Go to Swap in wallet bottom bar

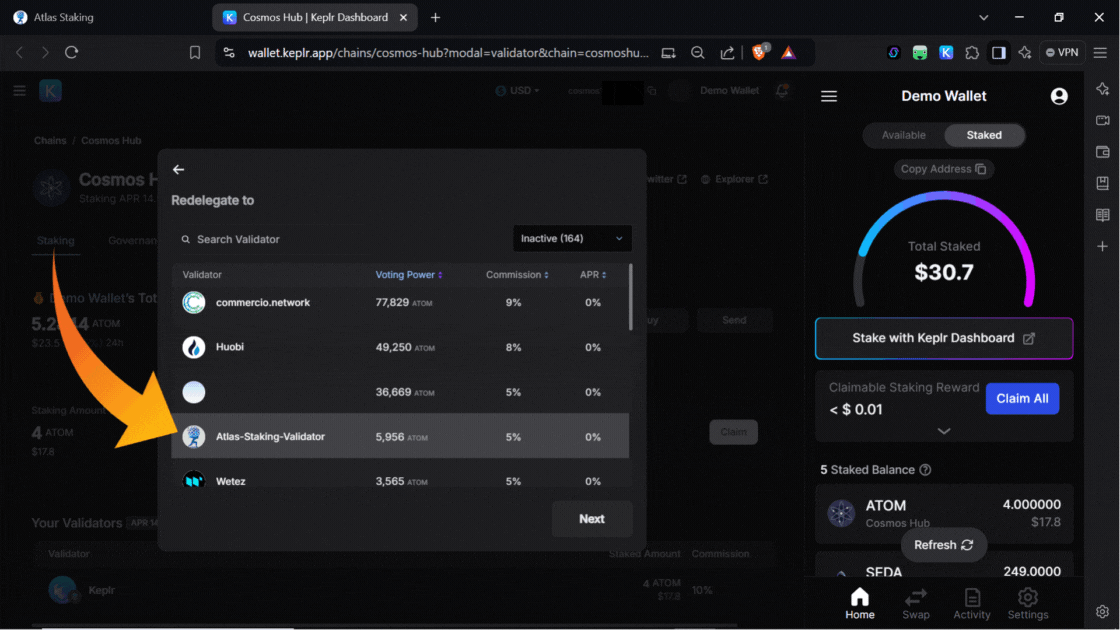915,604
